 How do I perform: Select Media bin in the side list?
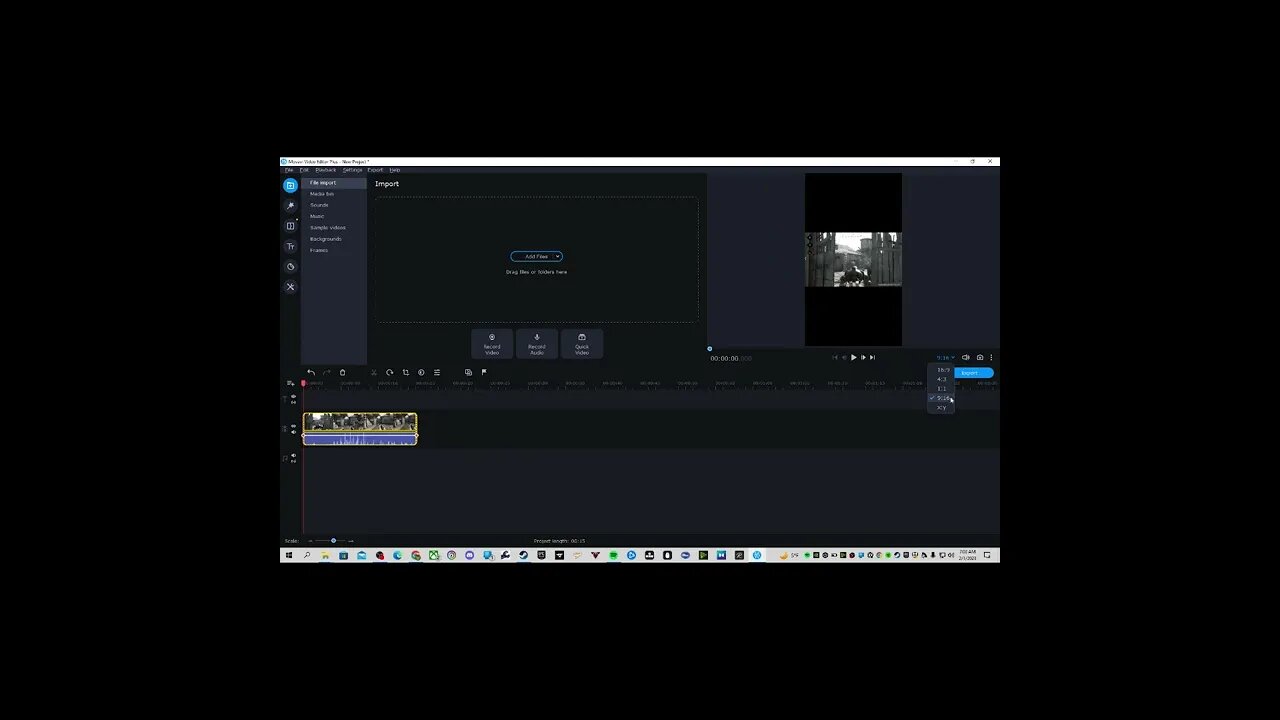tap(334, 194)
